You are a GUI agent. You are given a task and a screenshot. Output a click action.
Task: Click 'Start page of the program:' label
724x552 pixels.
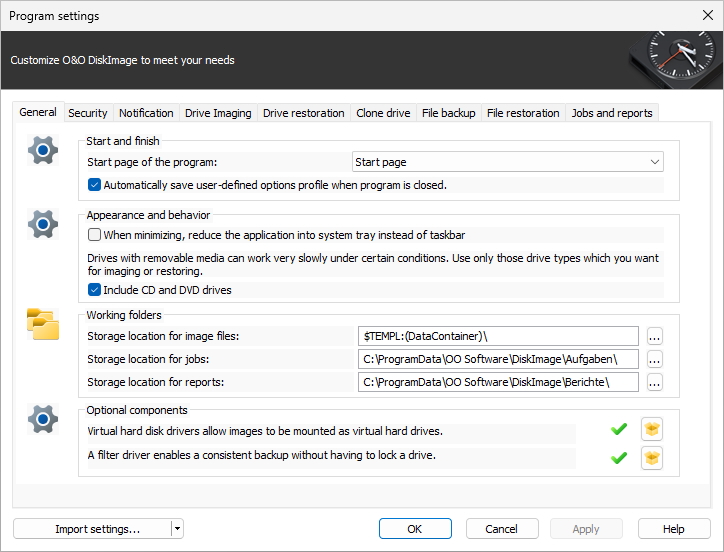[152, 162]
